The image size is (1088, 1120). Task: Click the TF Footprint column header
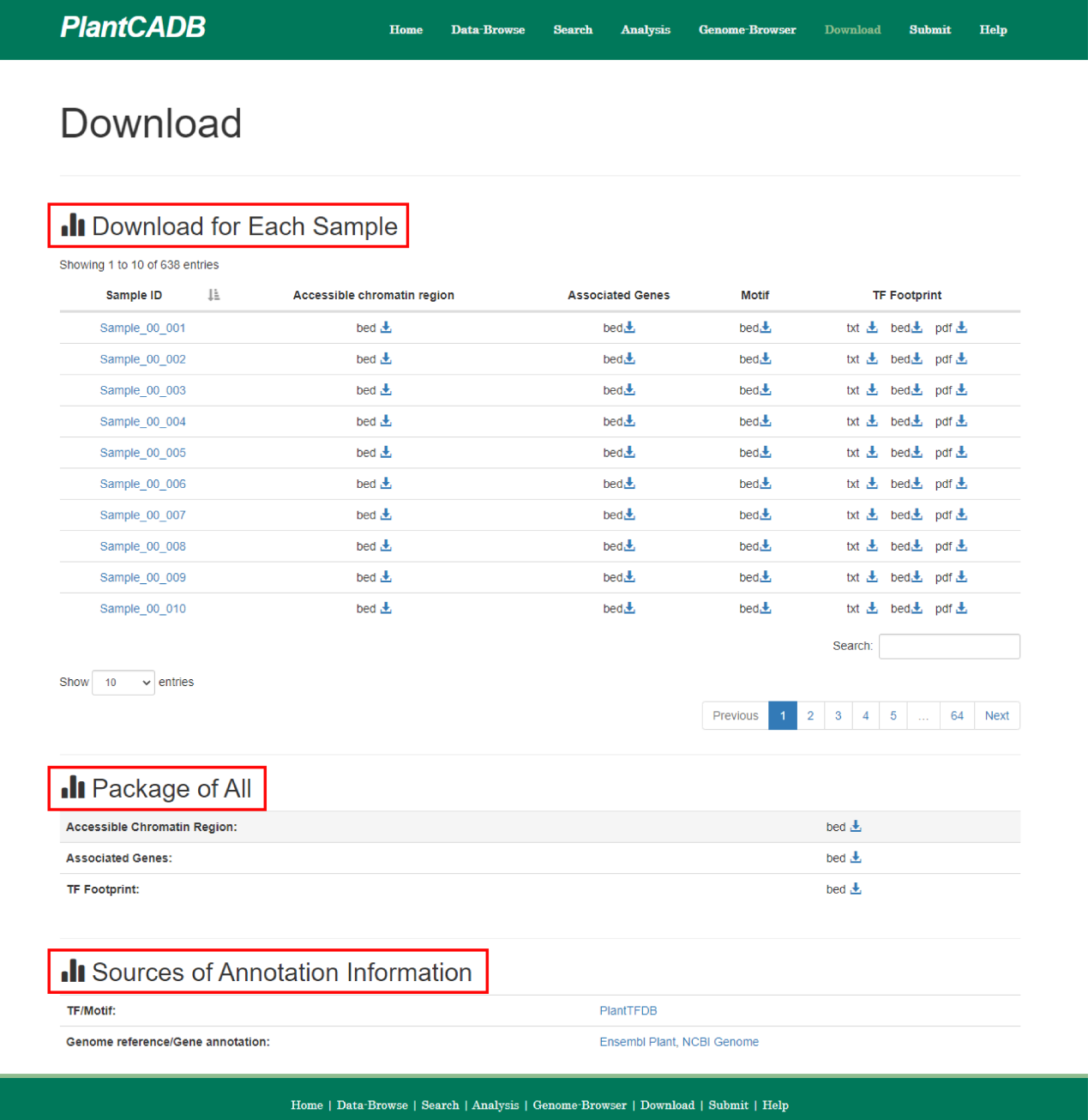(x=907, y=295)
